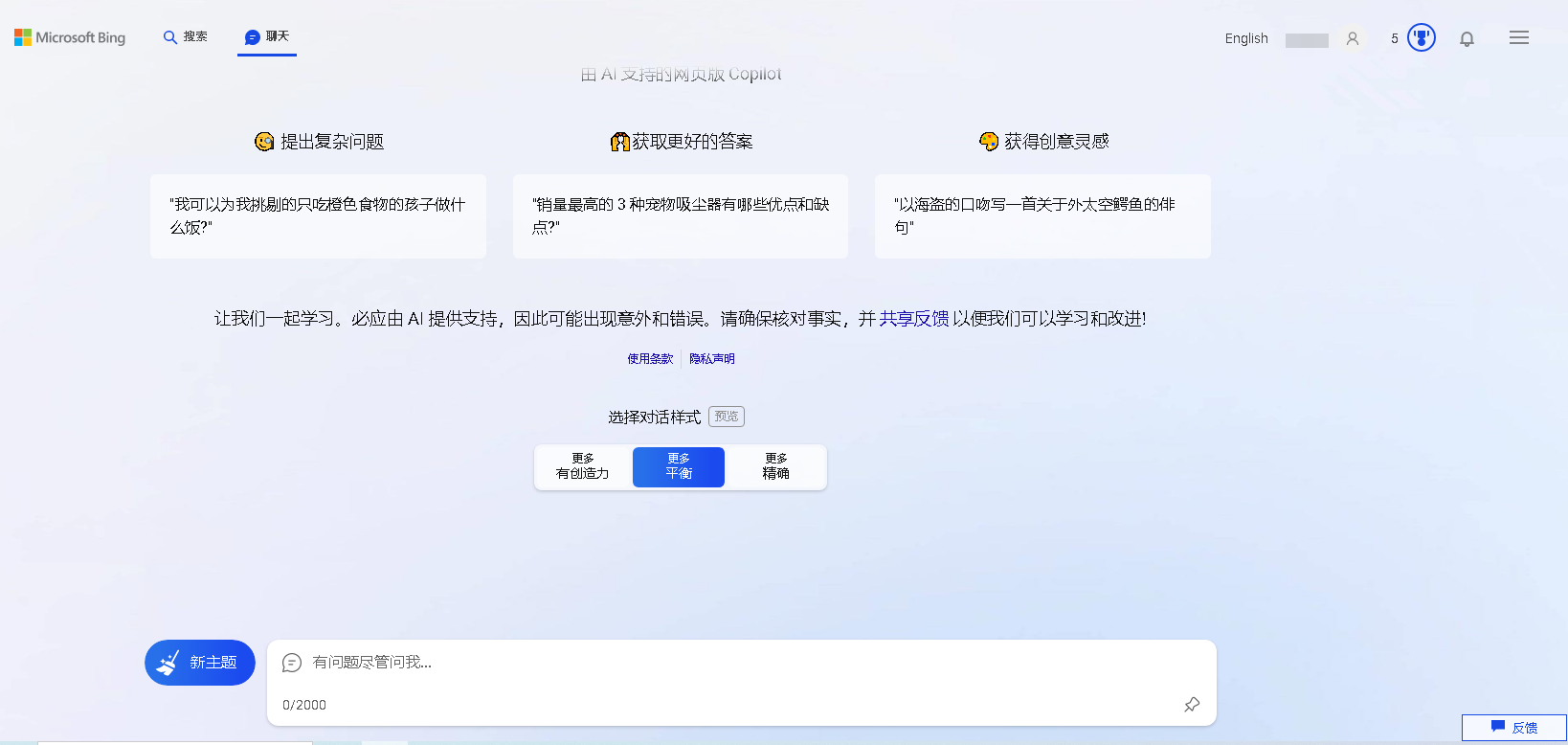Click the broom icon on 新主题

coord(168,663)
